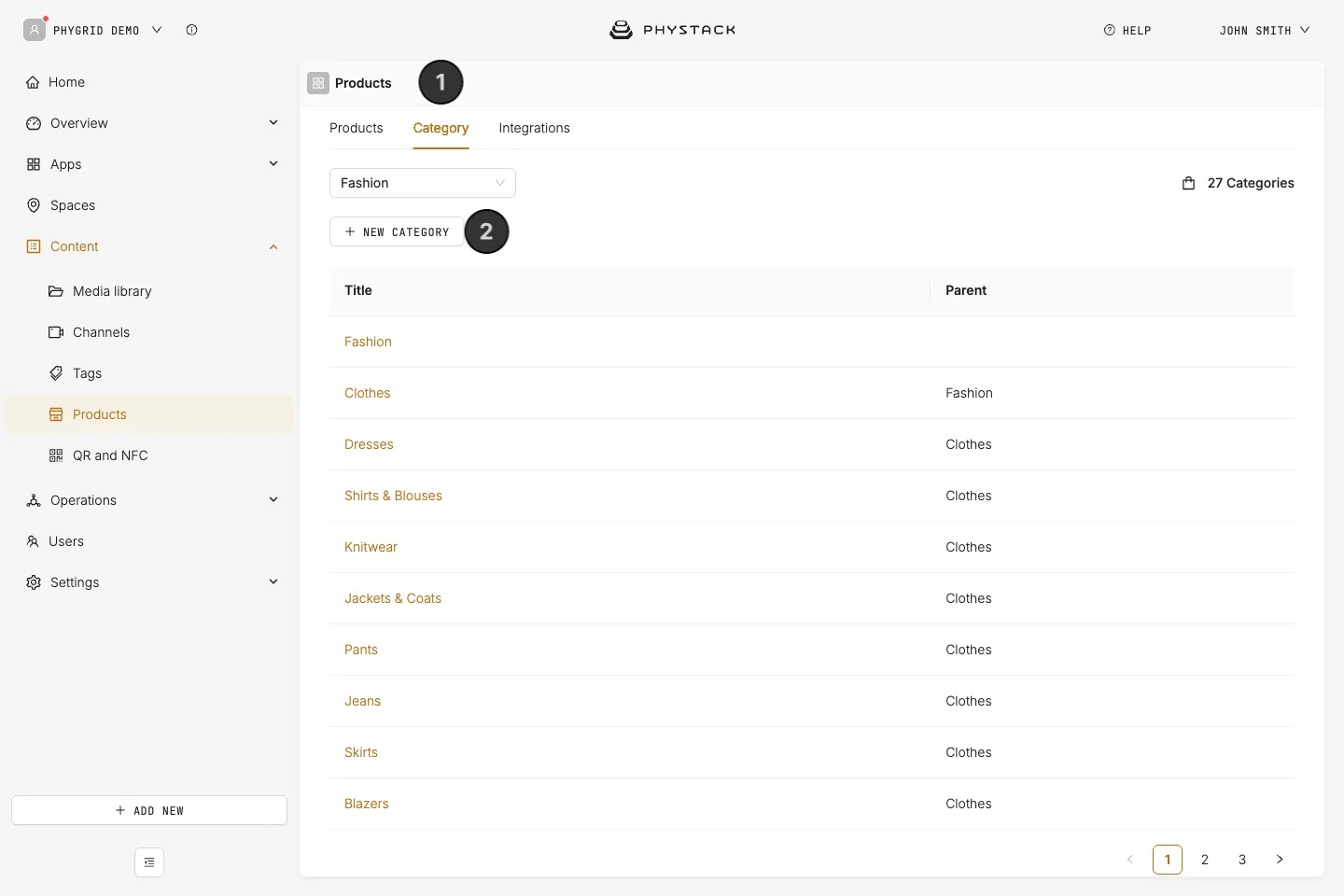Collapse sidebar using bottom menu icon

pos(149,862)
